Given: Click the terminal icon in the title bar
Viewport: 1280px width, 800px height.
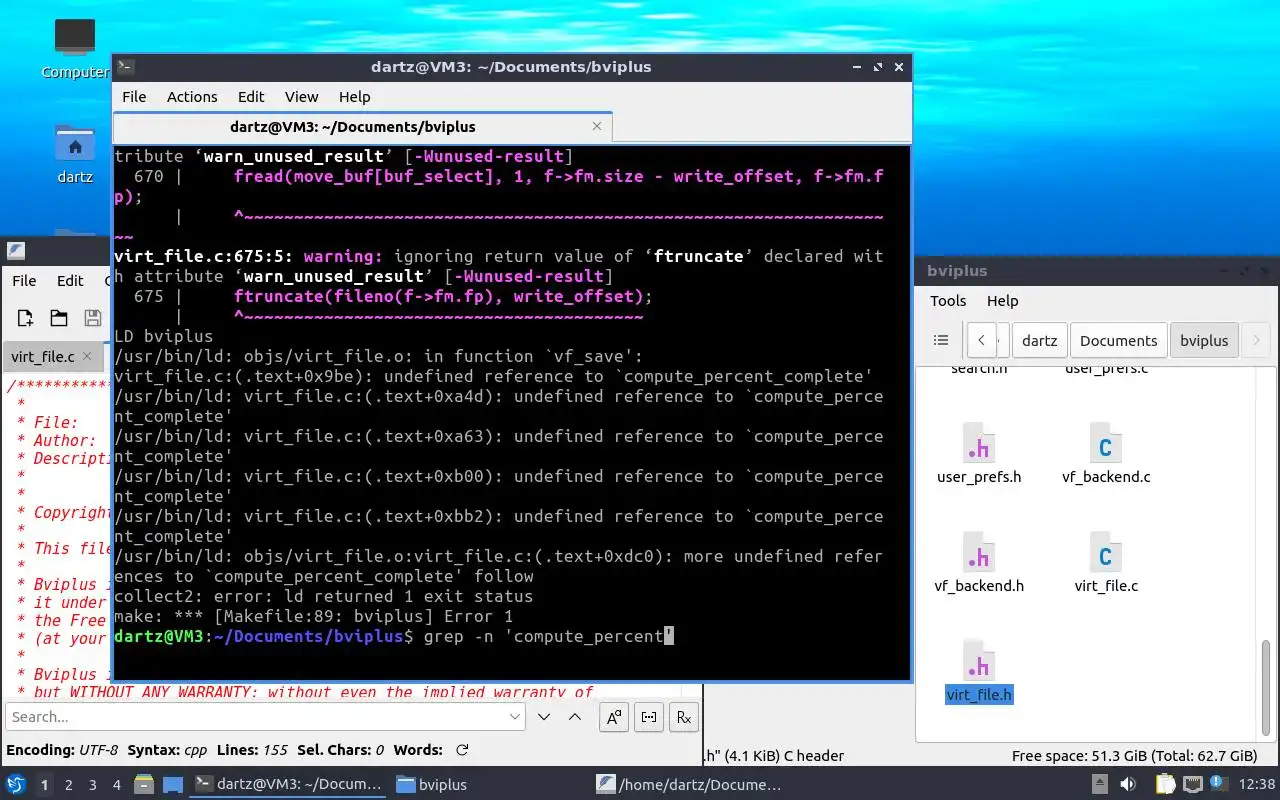Looking at the screenshot, I should coord(125,67).
